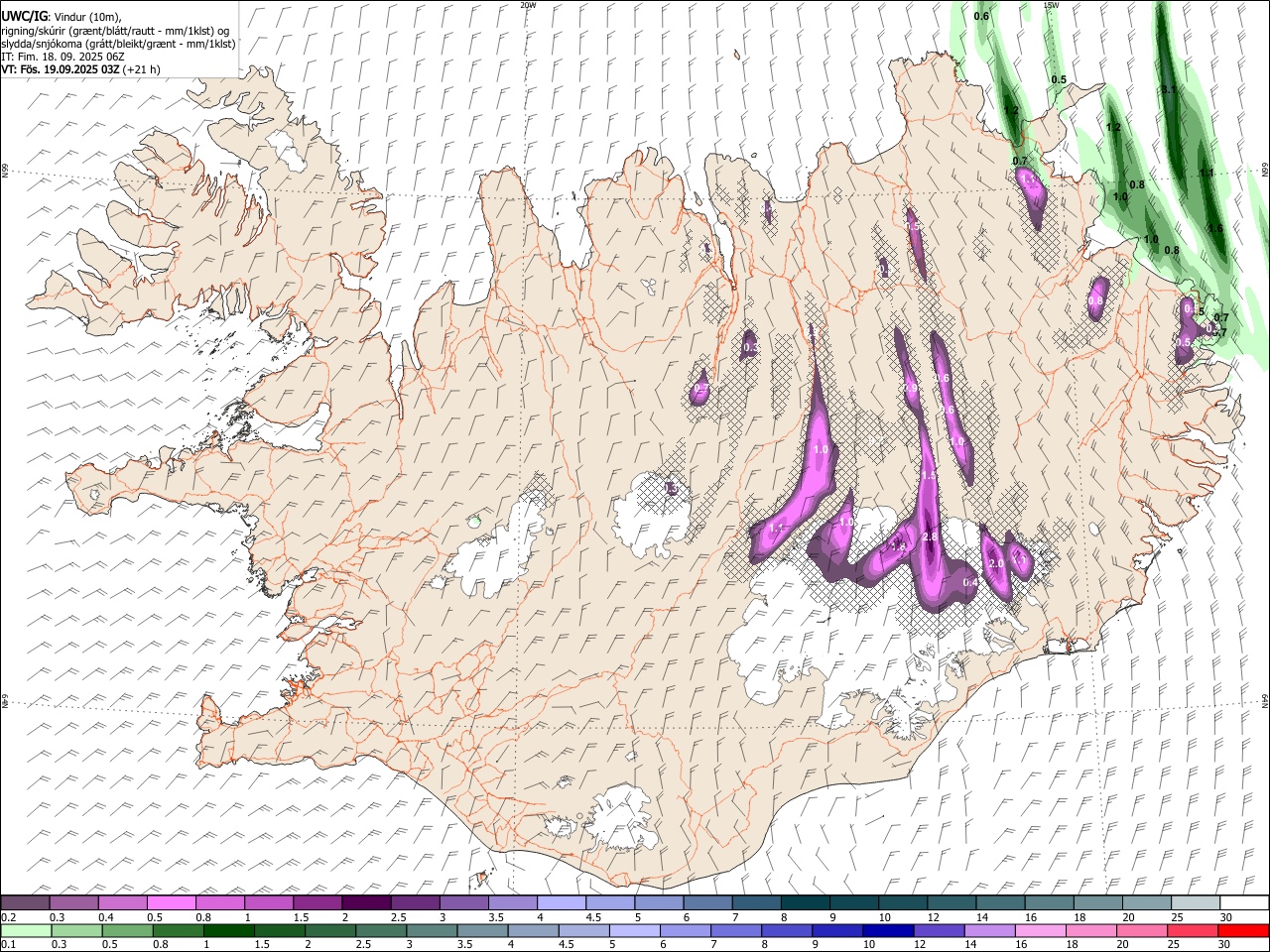Choose the dark teal 8 mm snow swatch

click(x=806, y=902)
